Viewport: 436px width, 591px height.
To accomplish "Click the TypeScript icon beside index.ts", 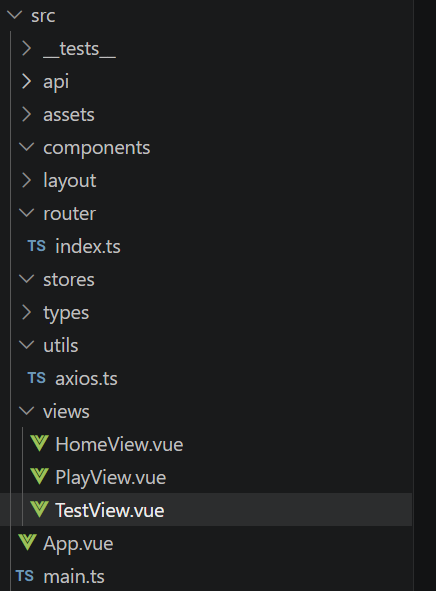I will (37, 246).
